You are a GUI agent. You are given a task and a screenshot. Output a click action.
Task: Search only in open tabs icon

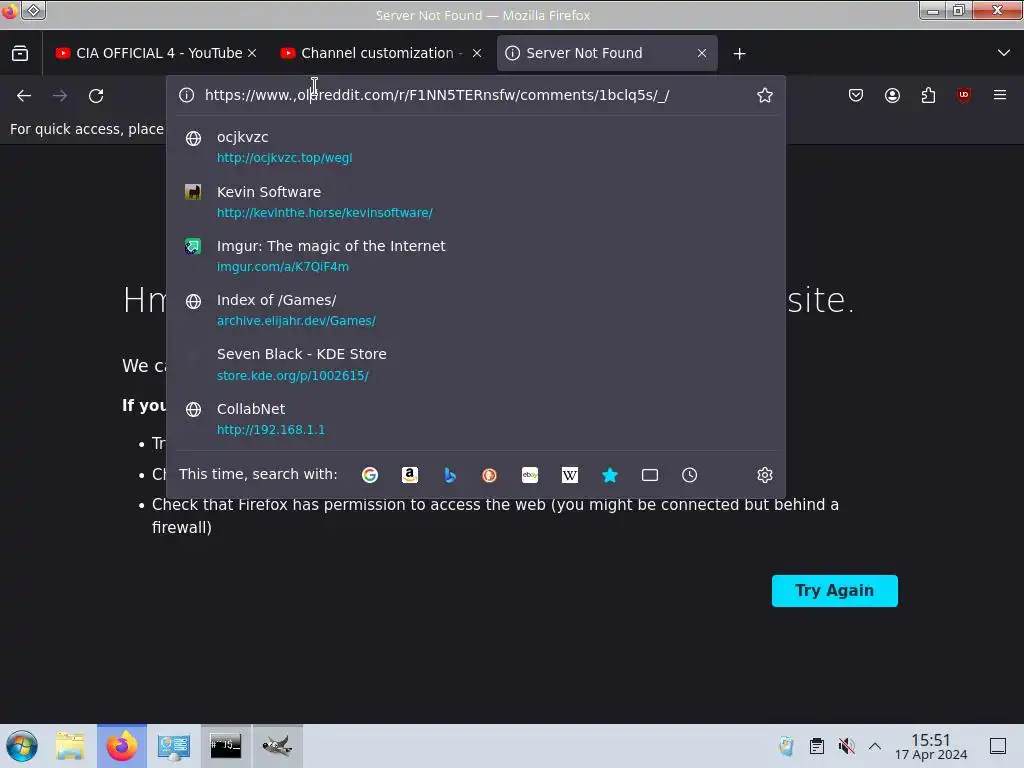[650, 475]
